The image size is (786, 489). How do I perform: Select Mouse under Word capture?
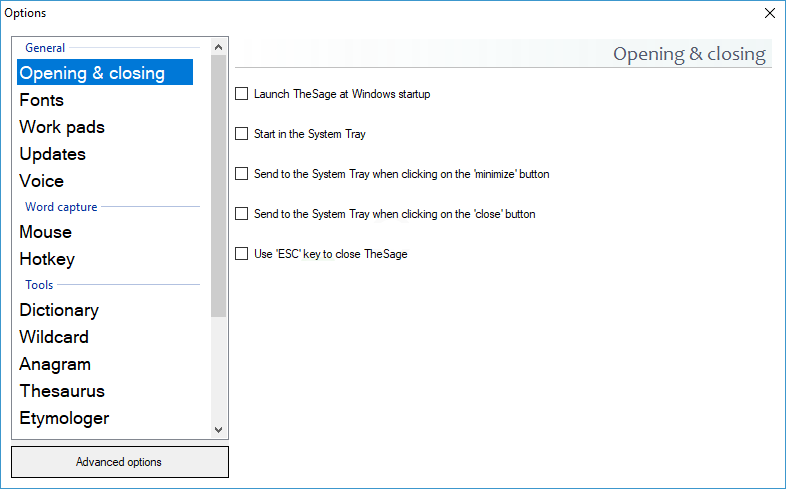pyautogui.click(x=46, y=232)
